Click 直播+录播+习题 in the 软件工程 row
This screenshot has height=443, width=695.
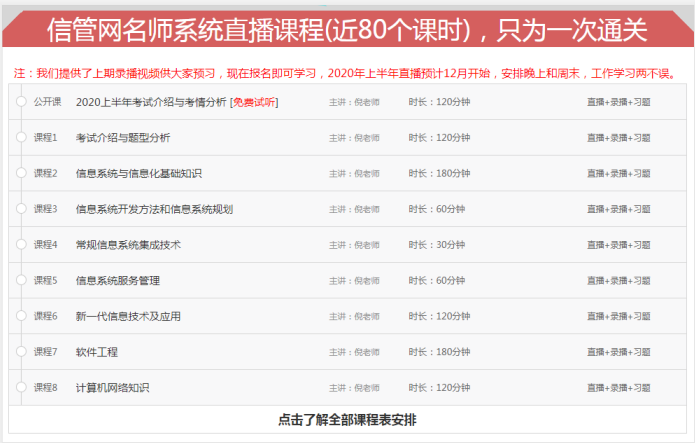[x=618, y=352]
